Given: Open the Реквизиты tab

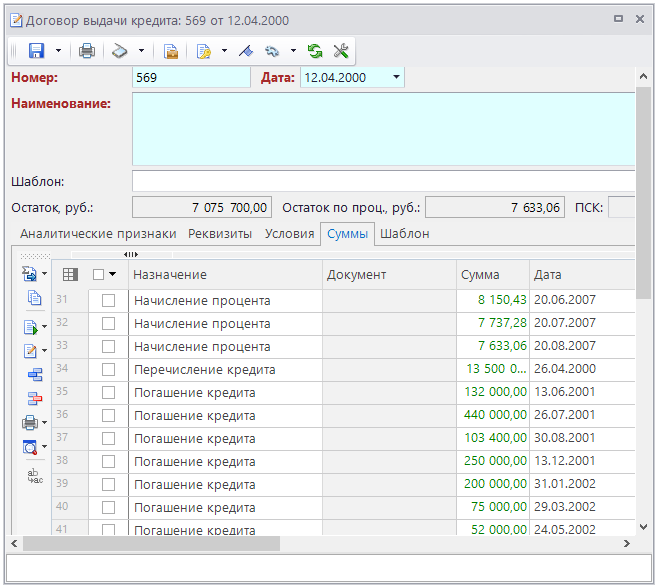Looking at the screenshot, I should pos(220,234).
